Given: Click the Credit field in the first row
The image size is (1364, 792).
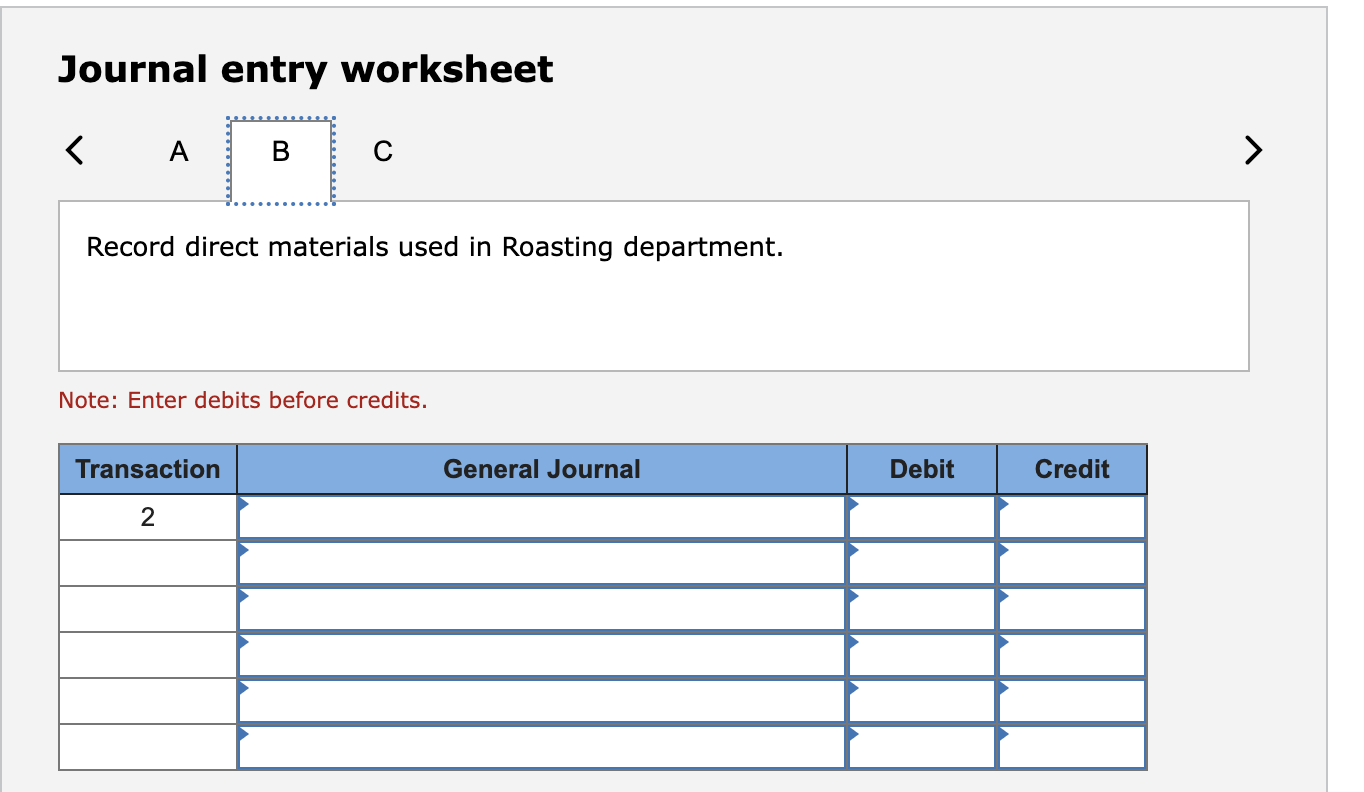Looking at the screenshot, I should coord(1070,516).
